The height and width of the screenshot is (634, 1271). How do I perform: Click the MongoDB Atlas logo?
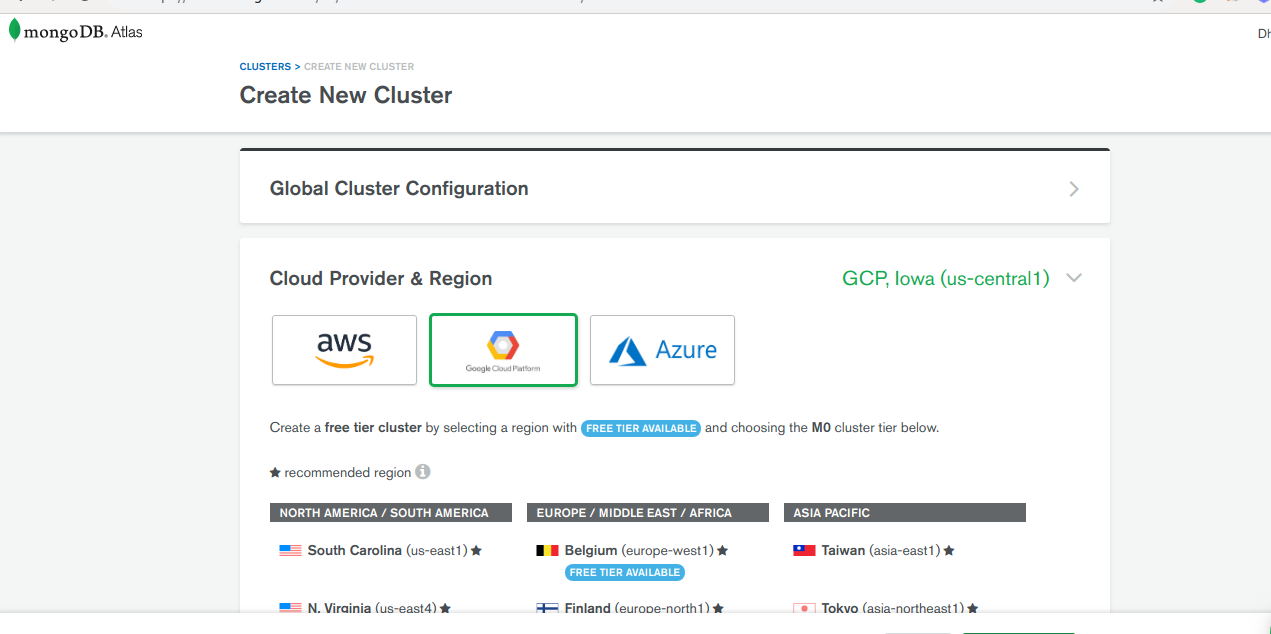click(76, 32)
